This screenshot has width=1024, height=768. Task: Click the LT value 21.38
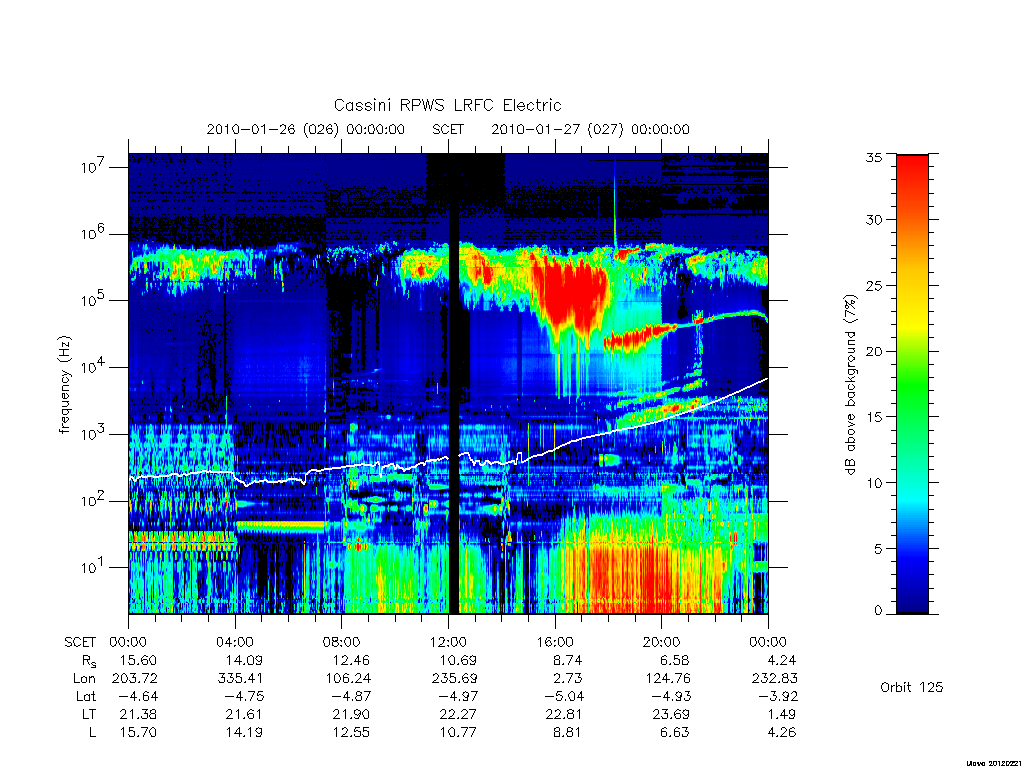click(138, 714)
